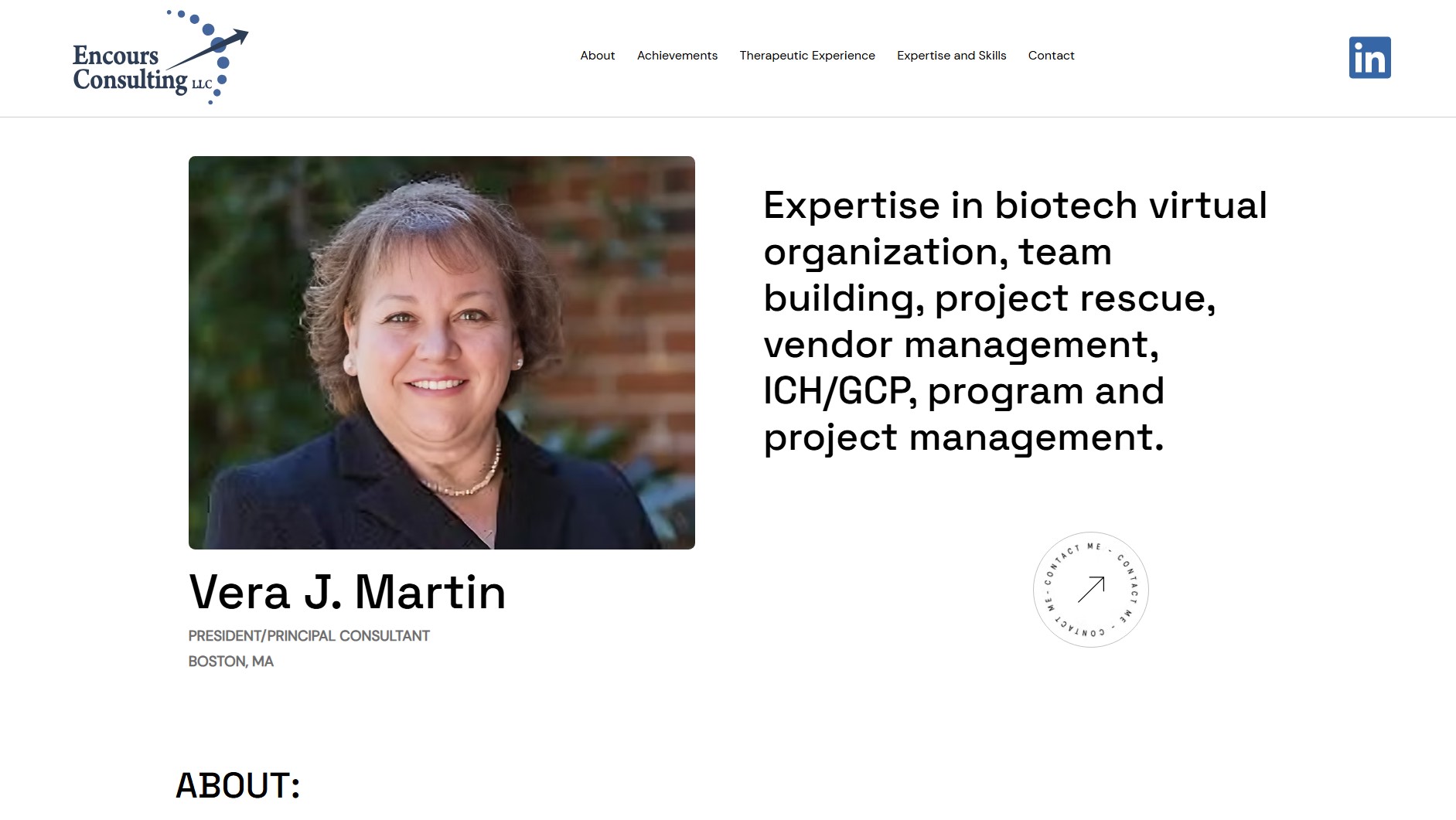The image size is (1456, 820).
Task: Click the rotating 'Contact Me' ring text
Action: 1130,573
